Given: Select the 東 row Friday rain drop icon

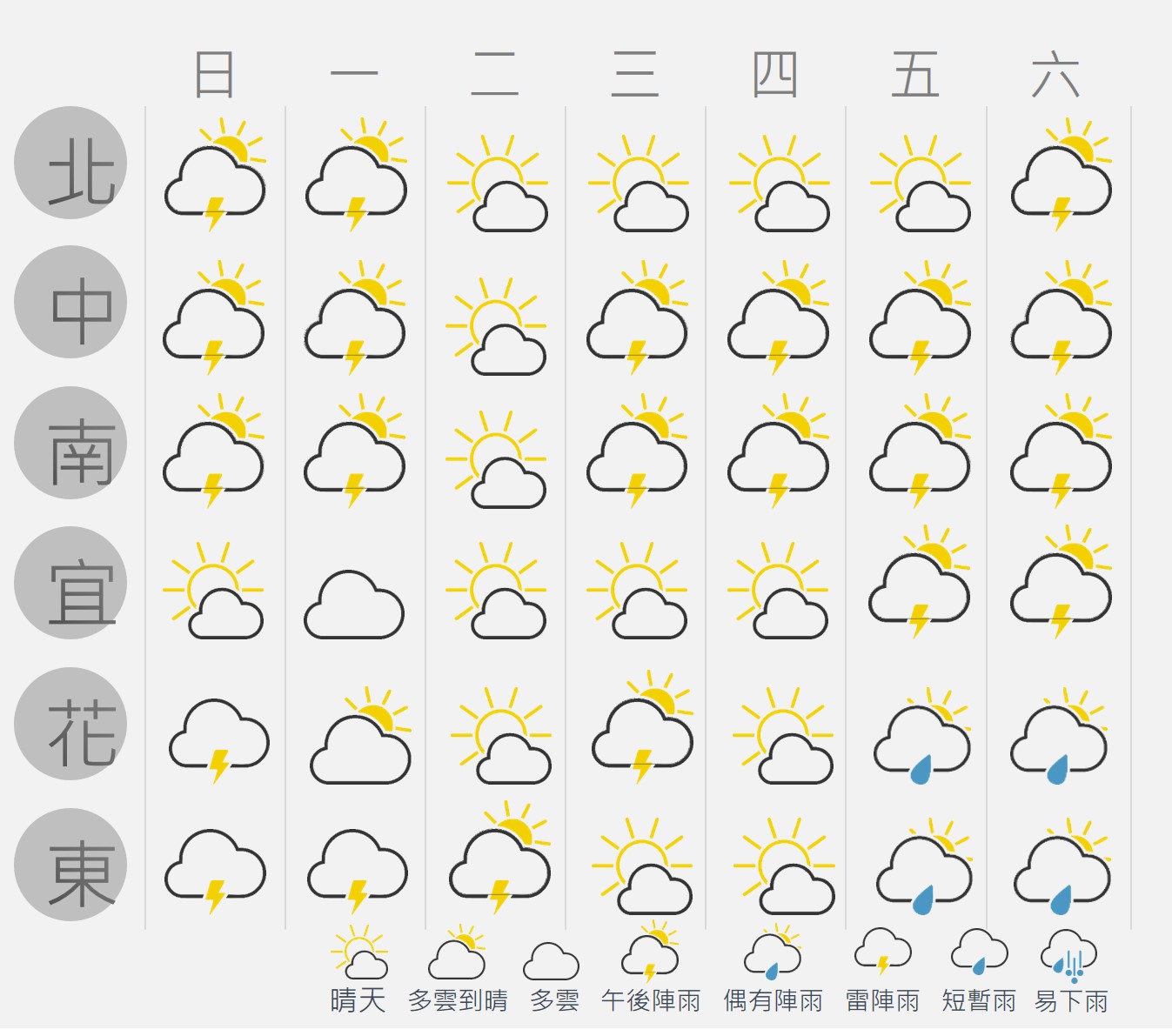Looking at the screenshot, I should pyautogui.click(x=926, y=866).
